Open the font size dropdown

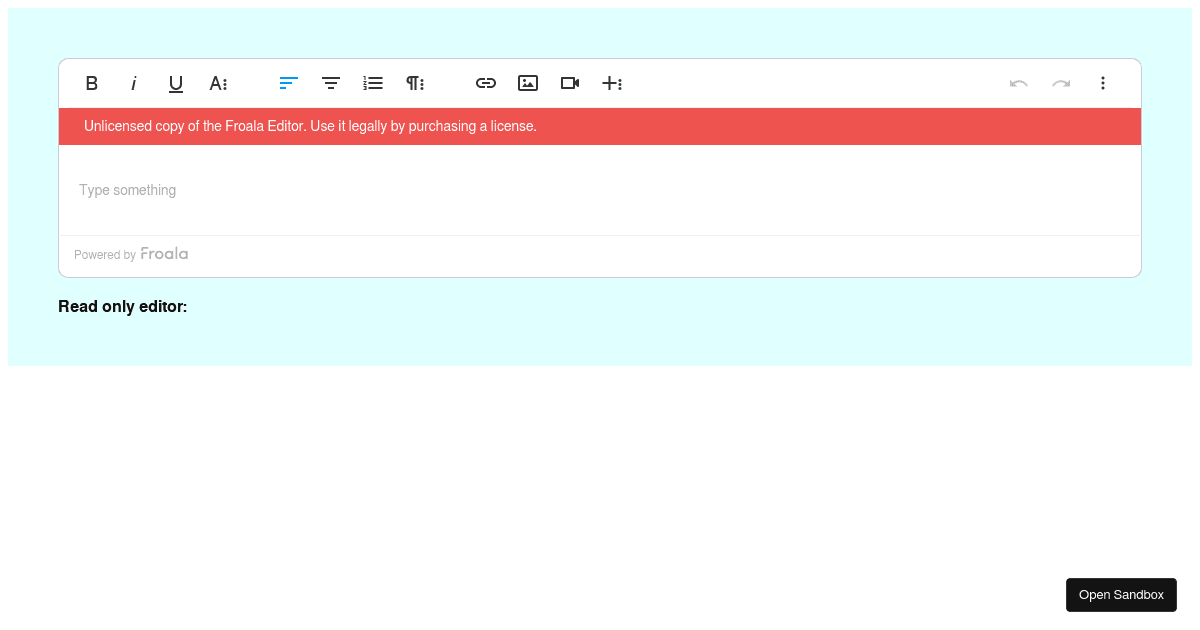click(218, 83)
